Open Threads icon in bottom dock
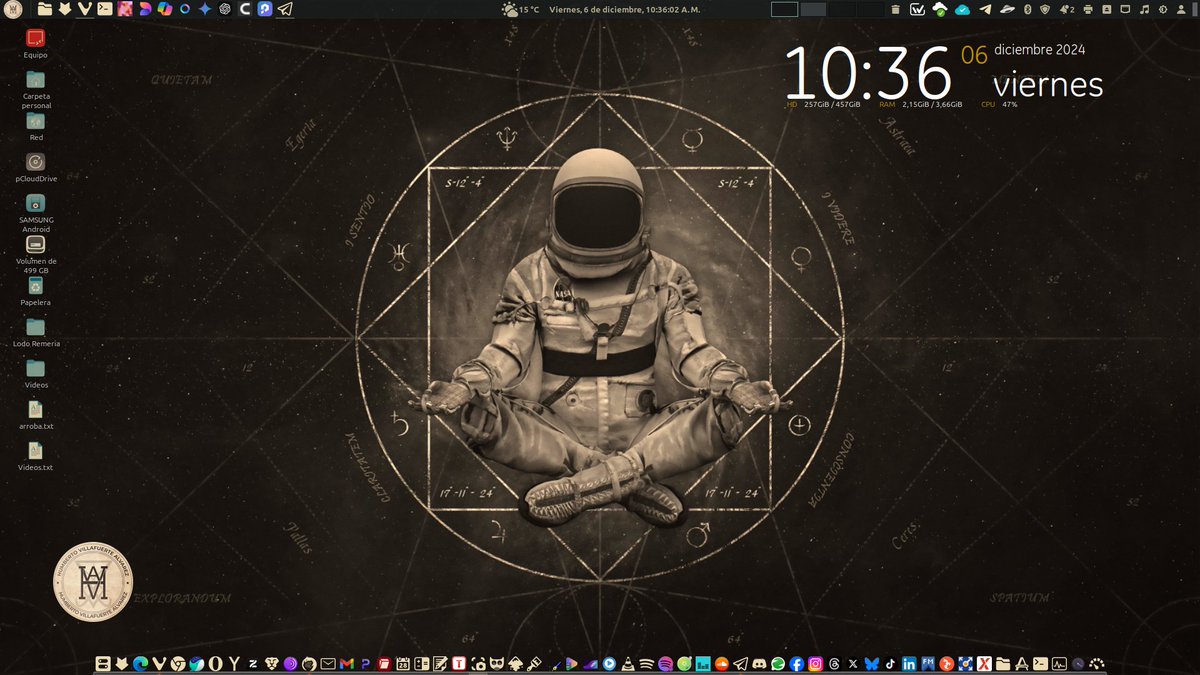The width and height of the screenshot is (1200, 675). click(834, 663)
